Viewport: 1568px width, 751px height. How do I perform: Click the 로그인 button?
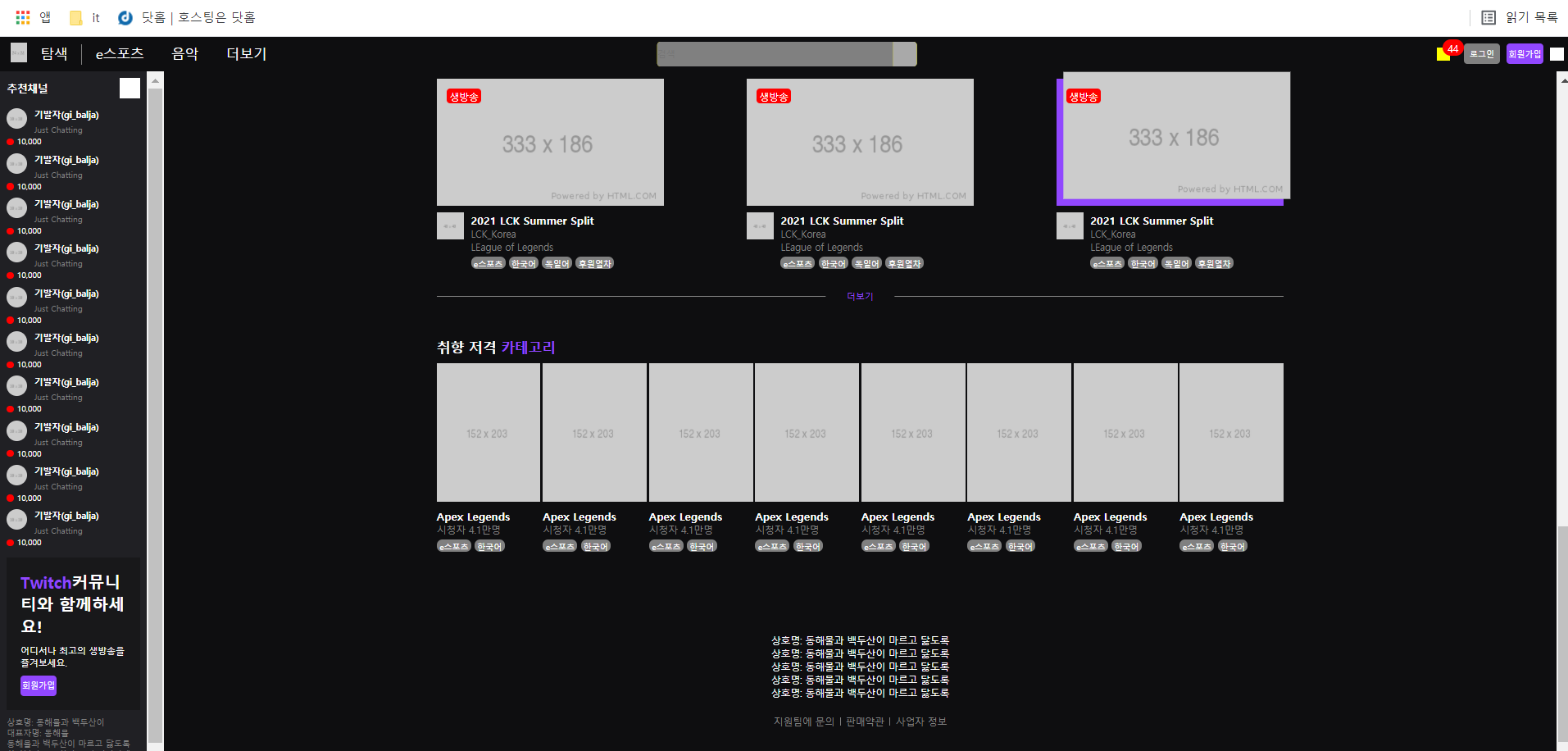[x=1482, y=54]
